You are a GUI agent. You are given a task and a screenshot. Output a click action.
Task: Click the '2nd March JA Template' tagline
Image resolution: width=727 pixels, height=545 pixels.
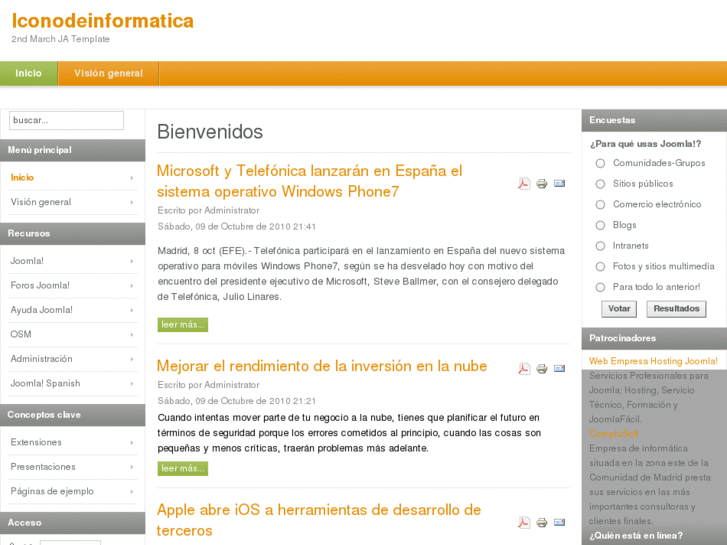60,39
